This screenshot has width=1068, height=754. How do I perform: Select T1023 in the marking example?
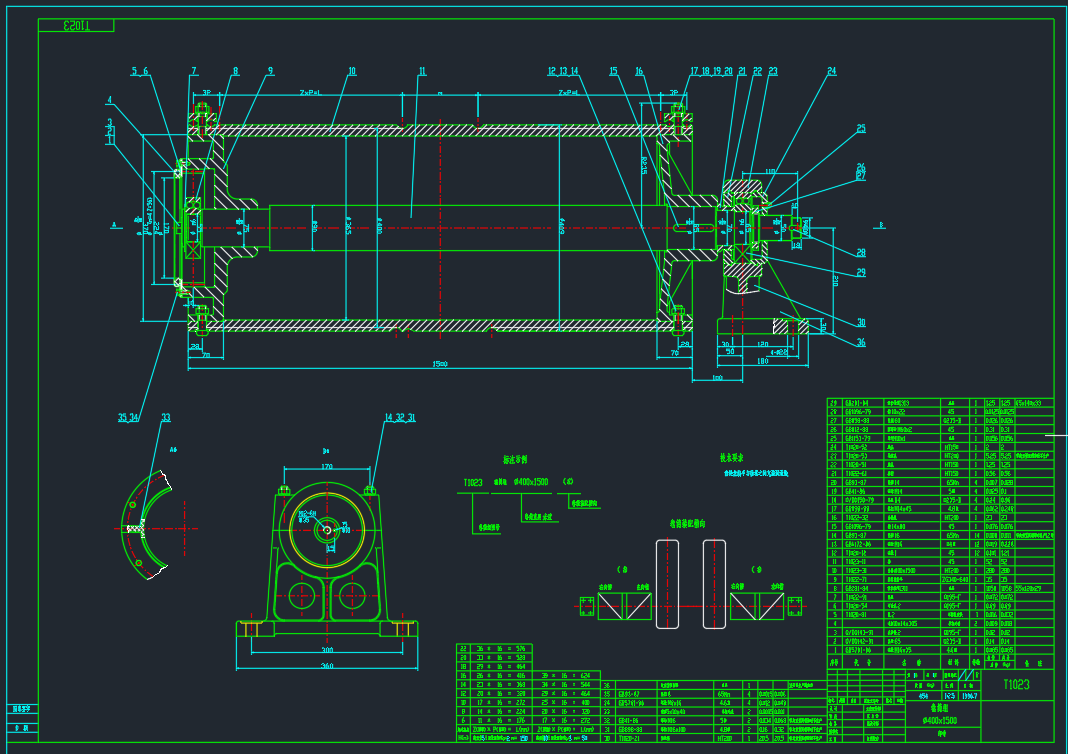point(473,483)
